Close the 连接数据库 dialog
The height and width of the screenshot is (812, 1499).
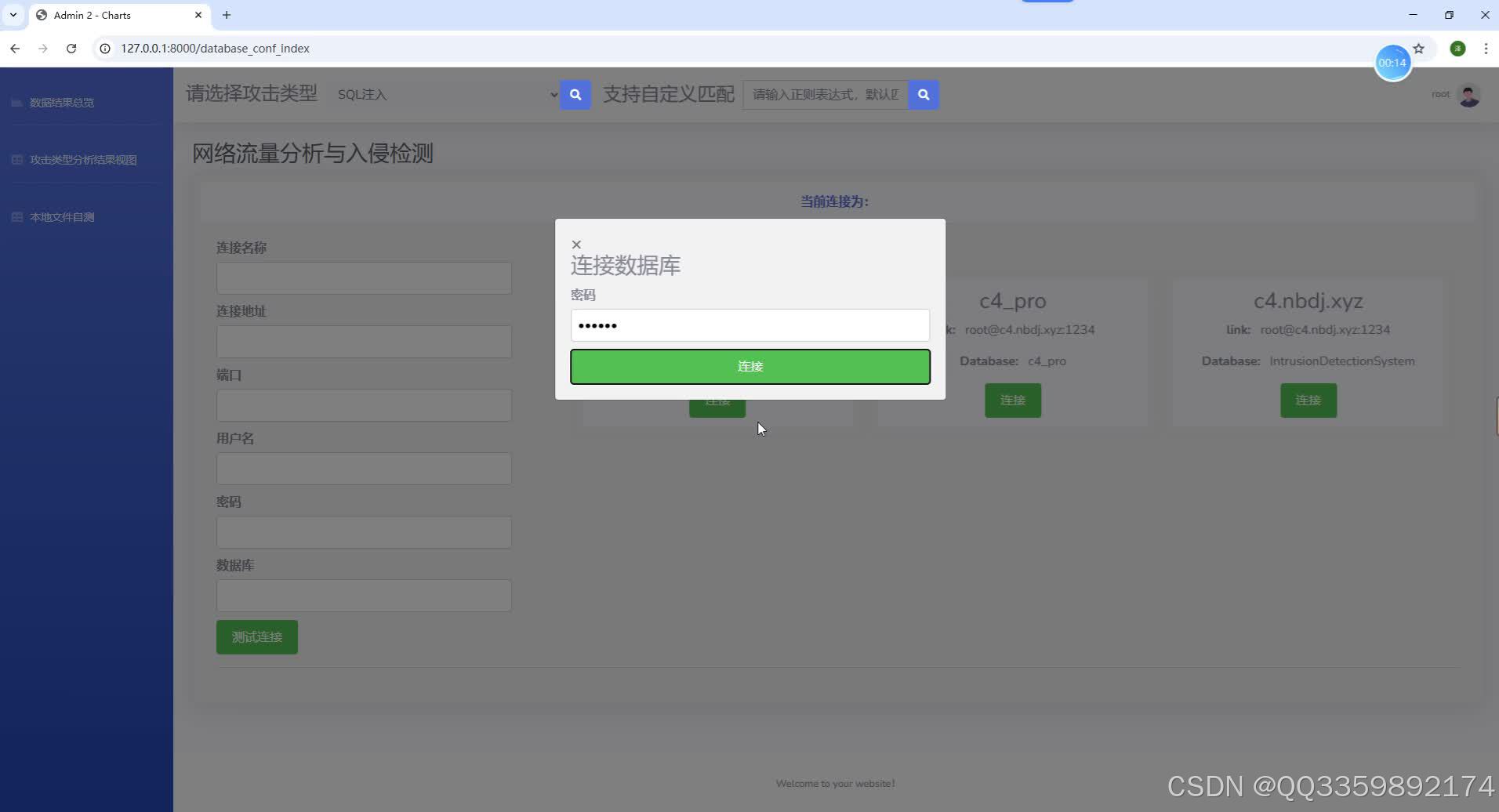tap(576, 244)
